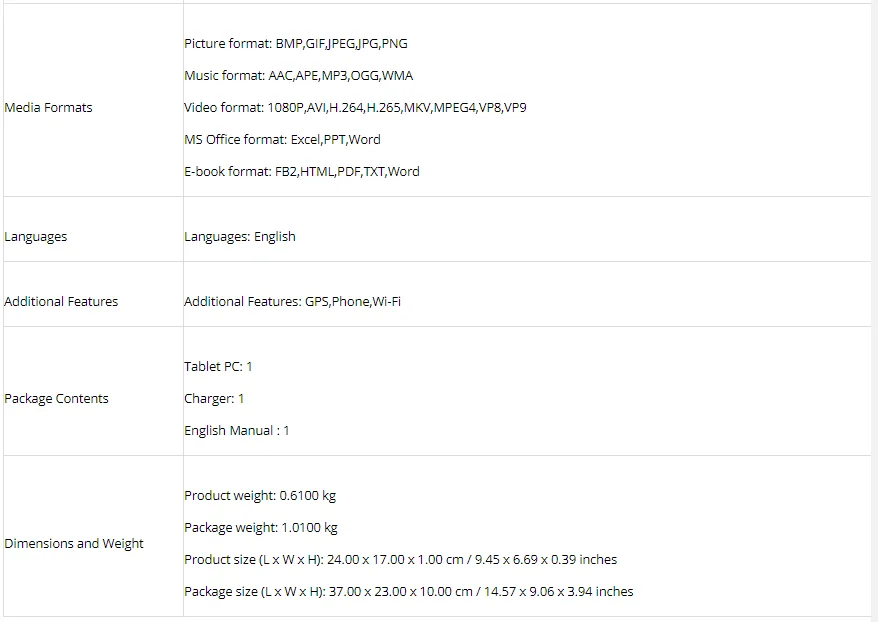Click the Product weight line
Screen dimensions: 878x622
(260, 495)
